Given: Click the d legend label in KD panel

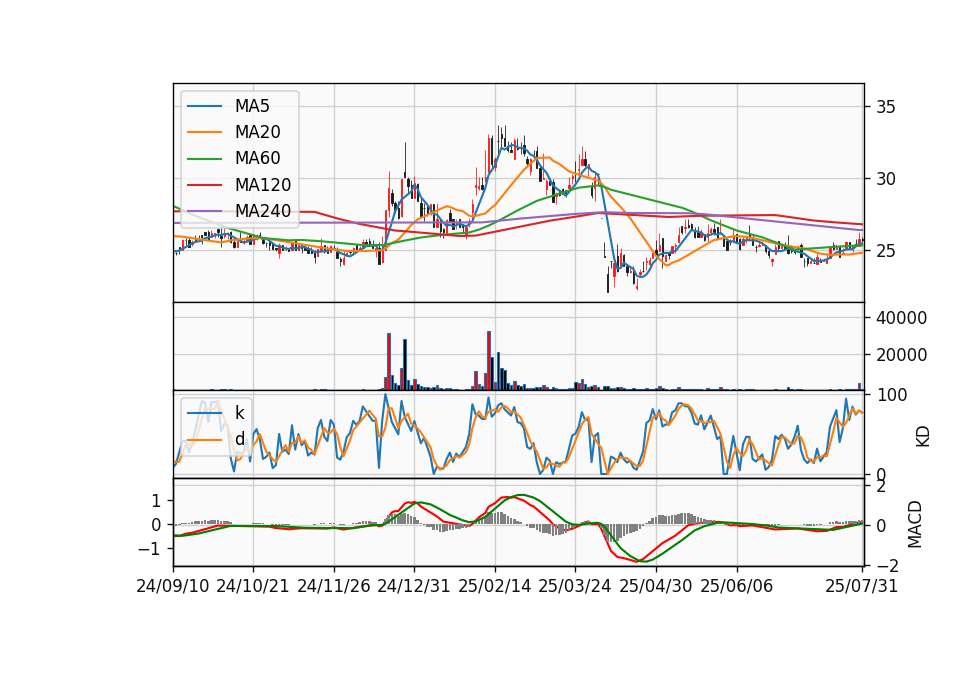Looking at the screenshot, I should [x=239, y=438].
